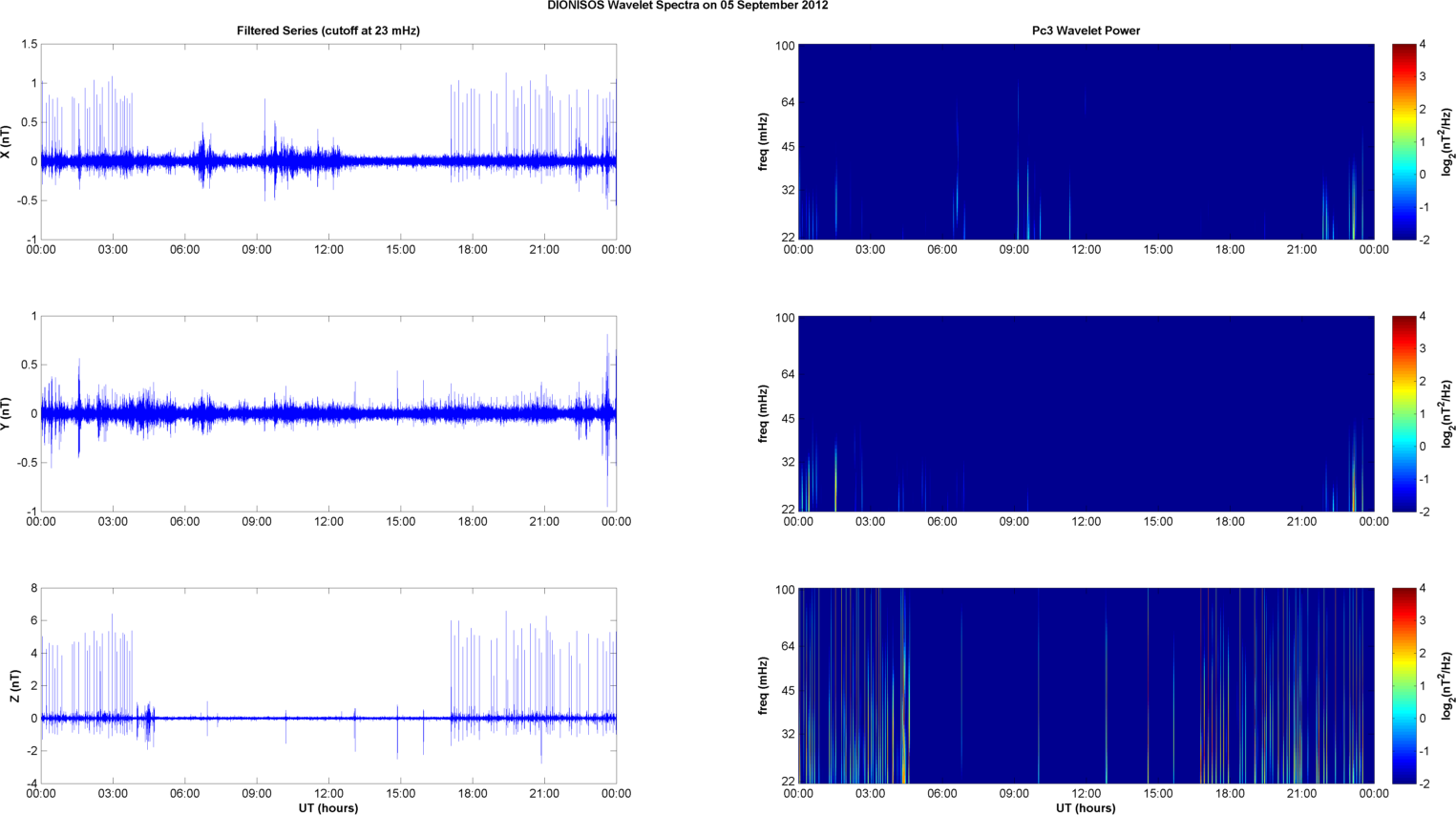Select the "Filtered Series (cutoff at 23 mHz)" heading
Image resolution: width=1456 pixels, height=815 pixels.
[x=328, y=31]
